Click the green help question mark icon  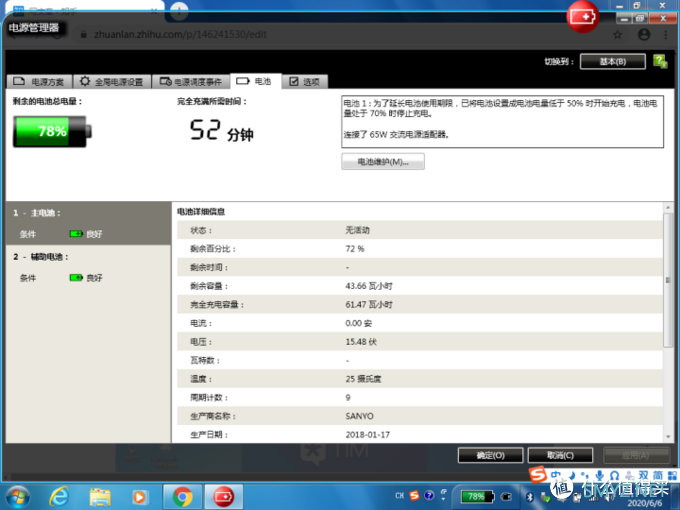point(660,61)
